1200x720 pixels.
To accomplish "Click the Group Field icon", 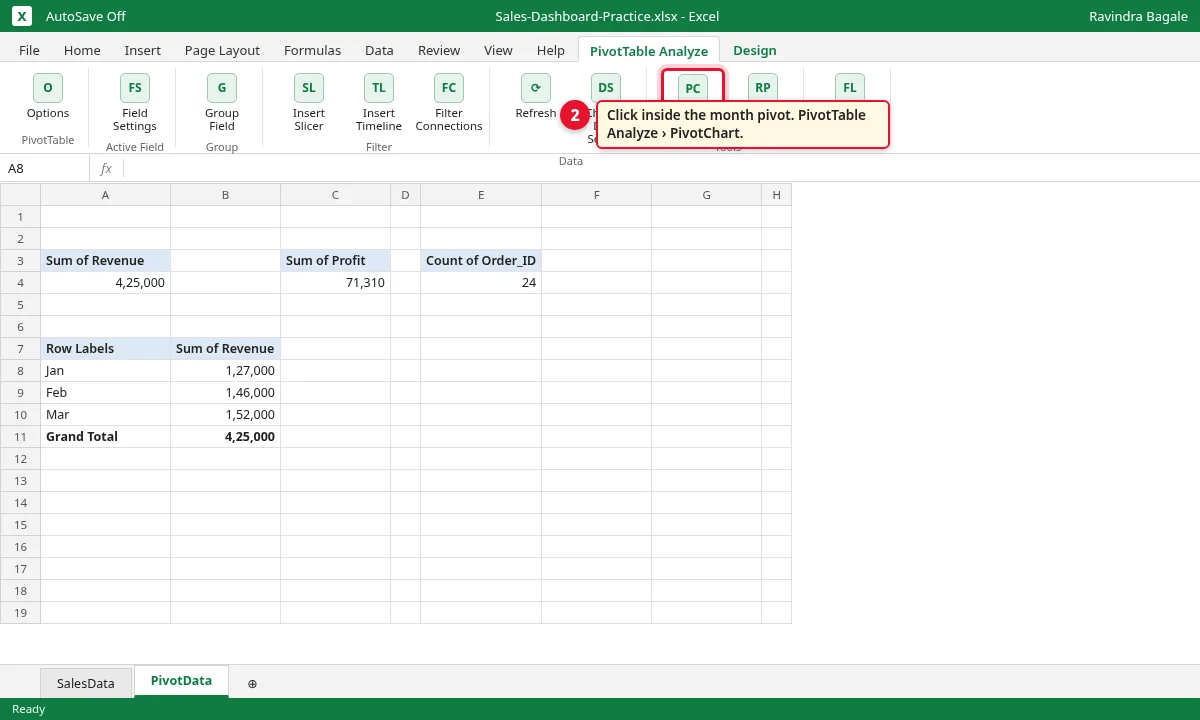I will click(x=222, y=88).
